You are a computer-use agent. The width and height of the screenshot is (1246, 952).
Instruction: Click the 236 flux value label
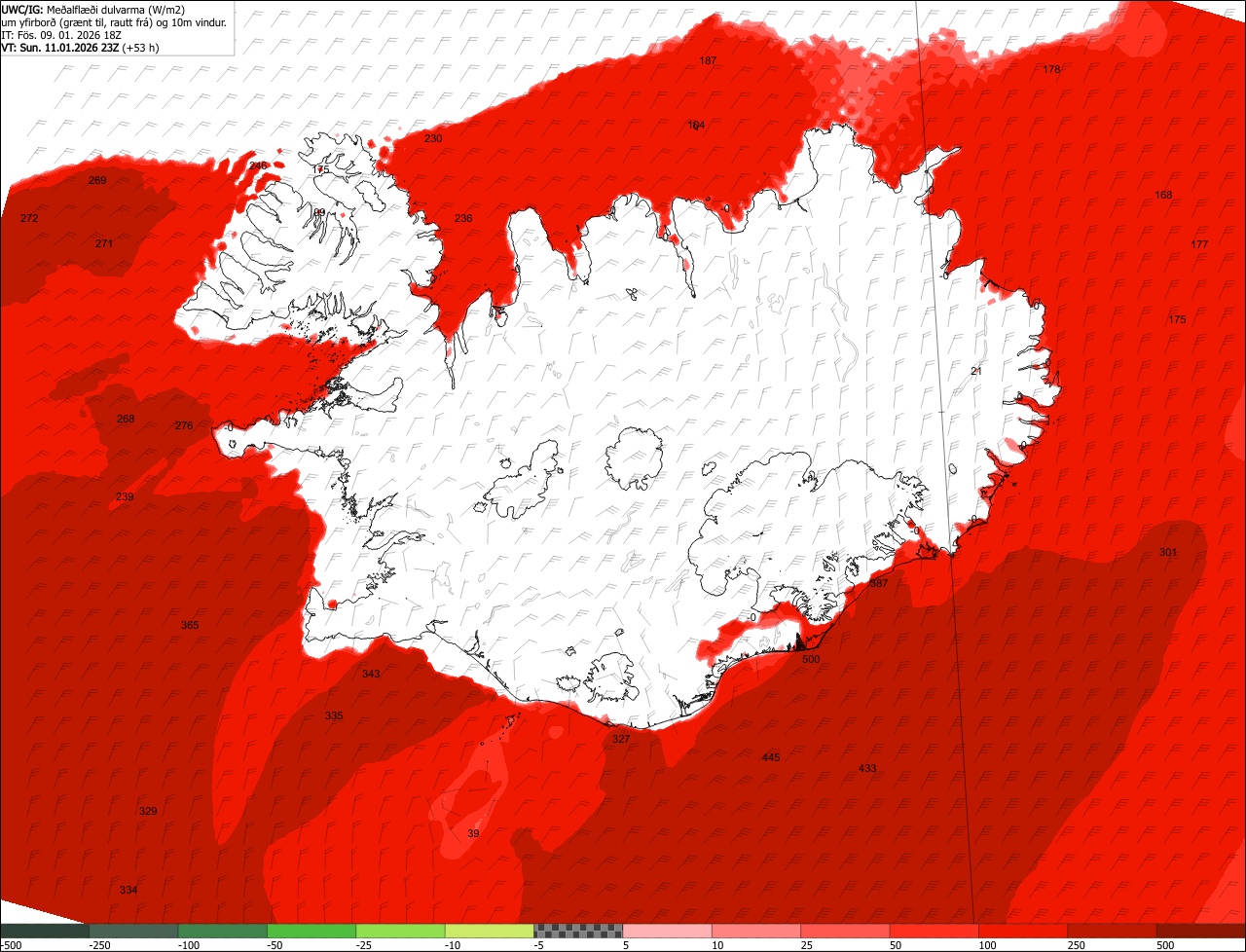coord(463,218)
